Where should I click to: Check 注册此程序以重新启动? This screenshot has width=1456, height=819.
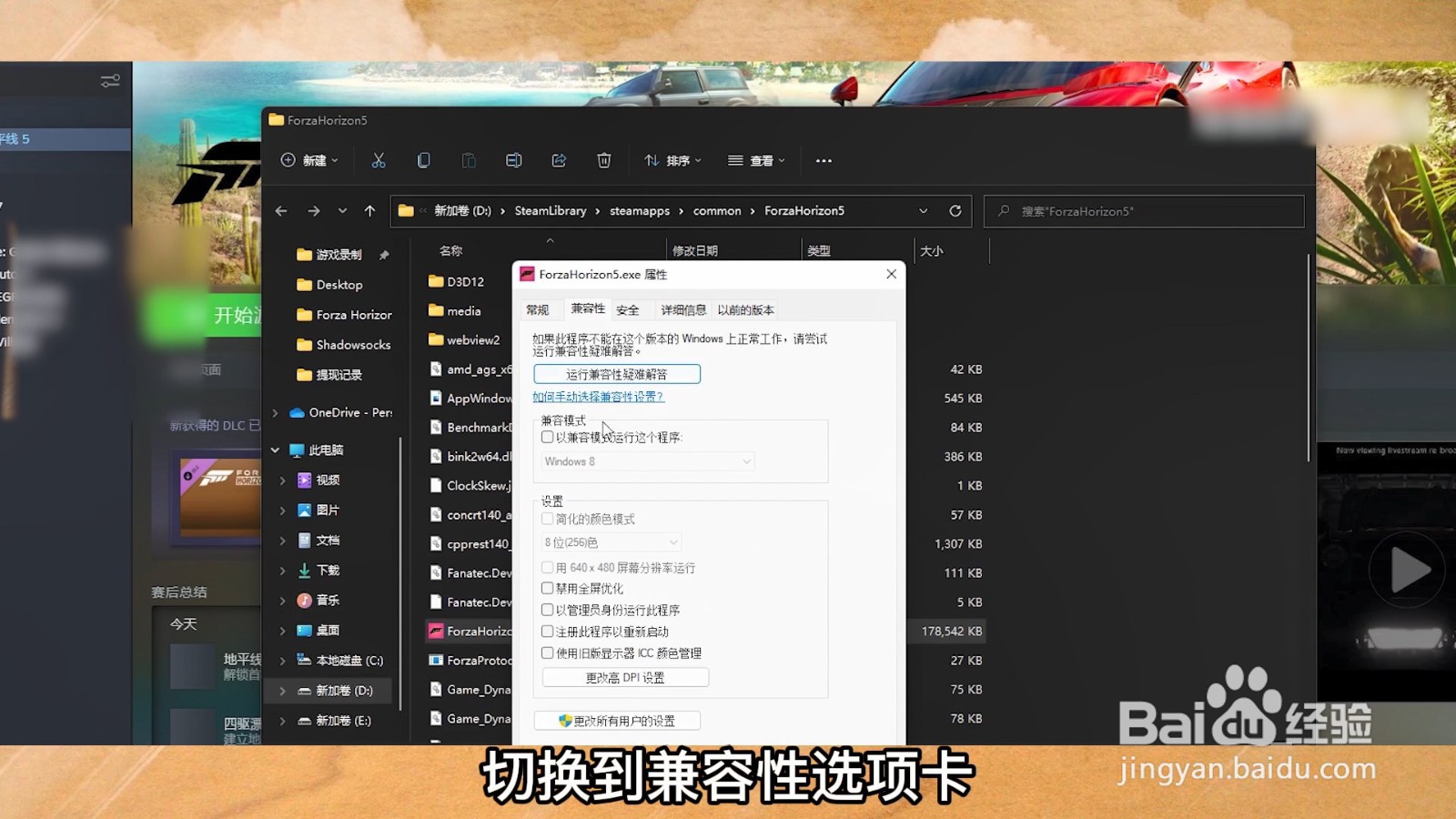pyautogui.click(x=547, y=631)
